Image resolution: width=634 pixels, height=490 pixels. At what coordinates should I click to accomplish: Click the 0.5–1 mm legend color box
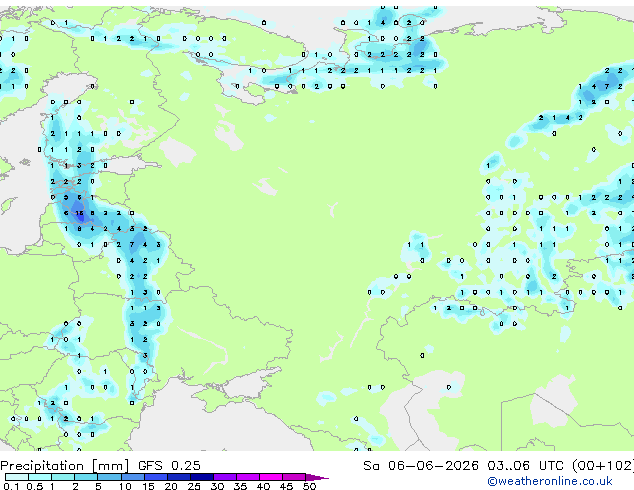(x=40, y=477)
